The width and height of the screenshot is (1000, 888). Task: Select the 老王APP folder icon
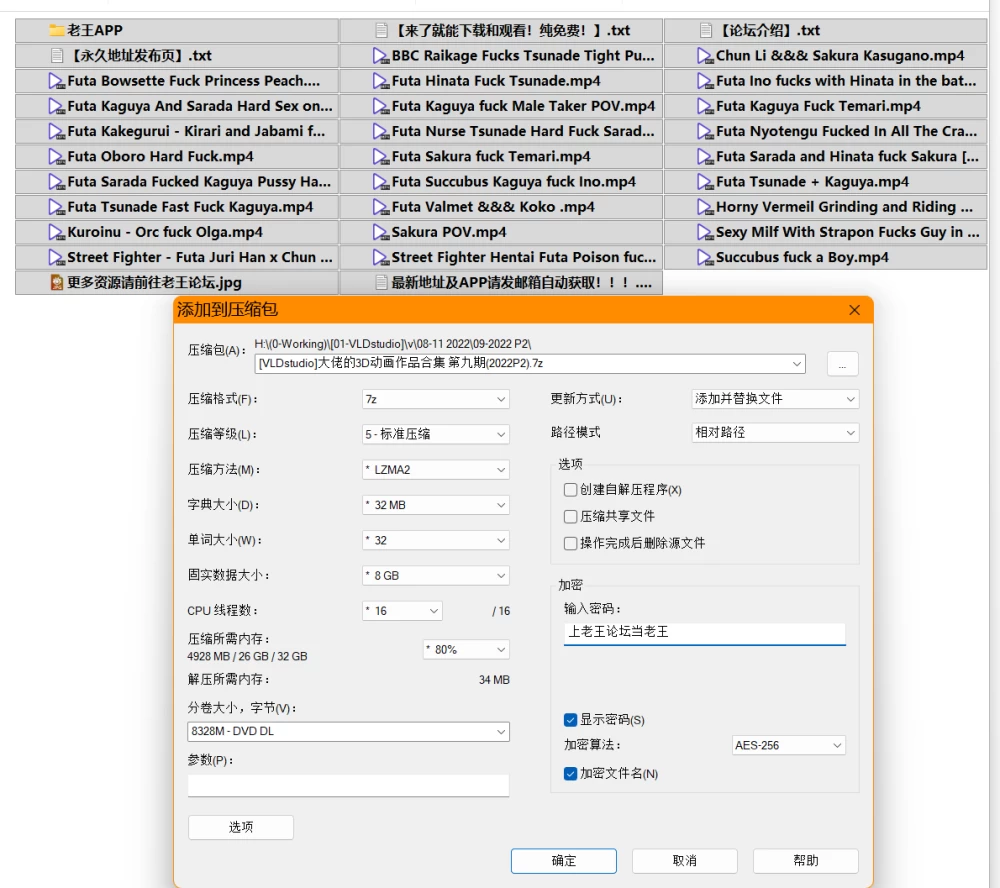point(57,30)
